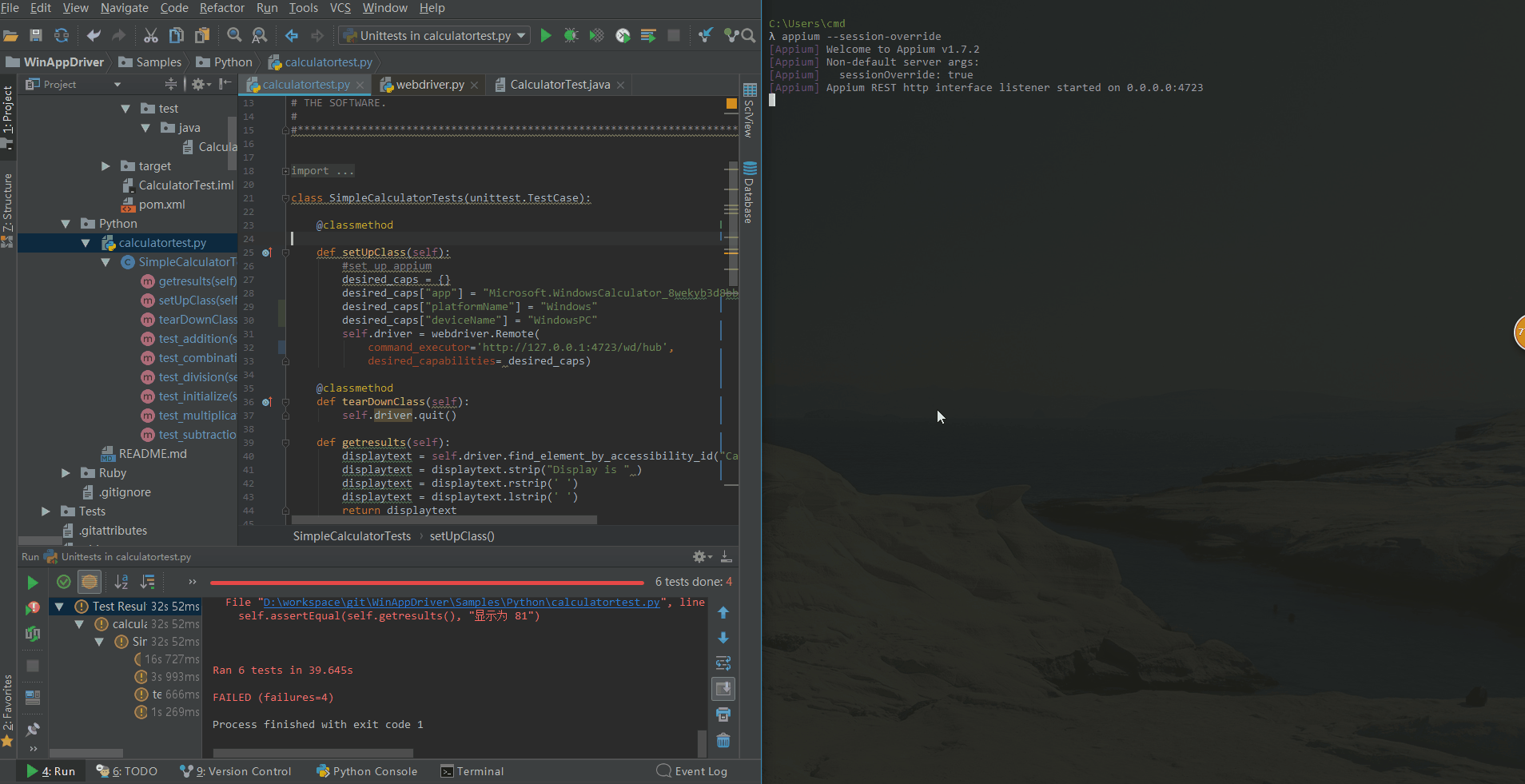Collapse the Python folder in project tree
Viewport: 1525px width, 784px height.
[x=66, y=224]
